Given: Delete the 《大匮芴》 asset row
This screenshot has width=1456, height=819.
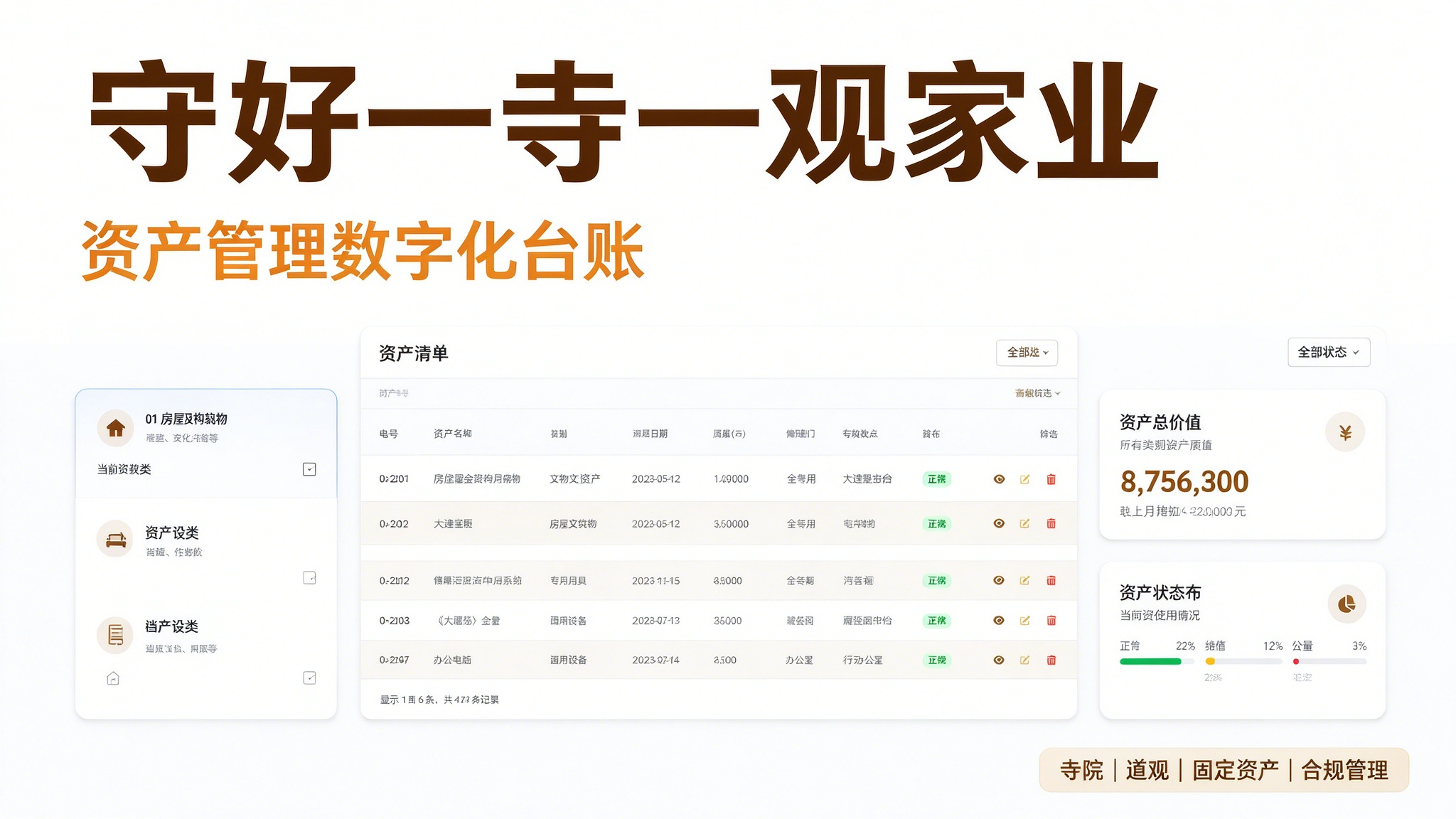Looking at the screenshot, I should point(1051,621).
